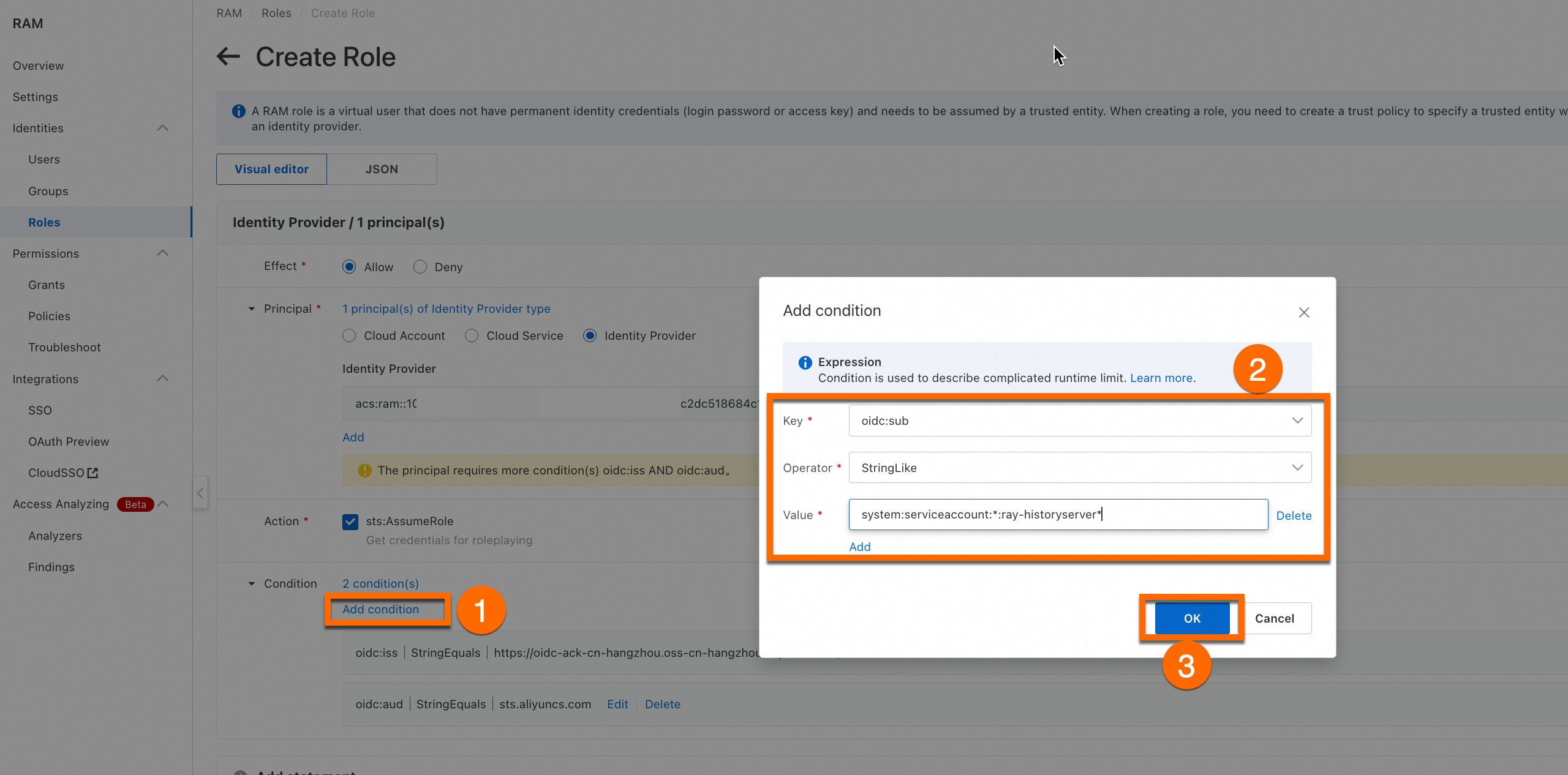Viewport: 1568px width, 775px height.
Task: Click the info icon in the RAM role banner
Action: (x=238, y=111)
